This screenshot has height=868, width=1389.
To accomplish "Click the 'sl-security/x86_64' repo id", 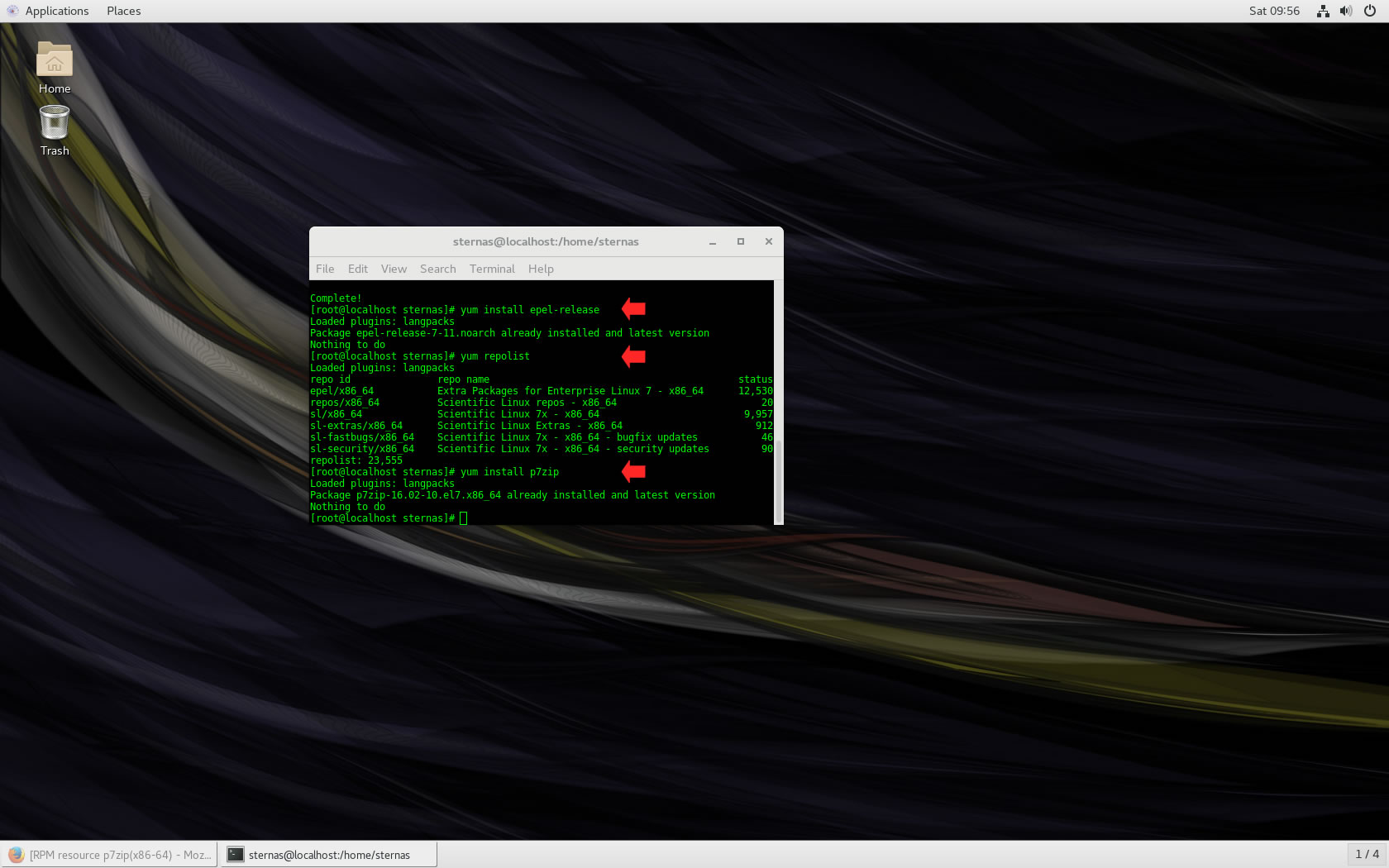I will 362,449.
